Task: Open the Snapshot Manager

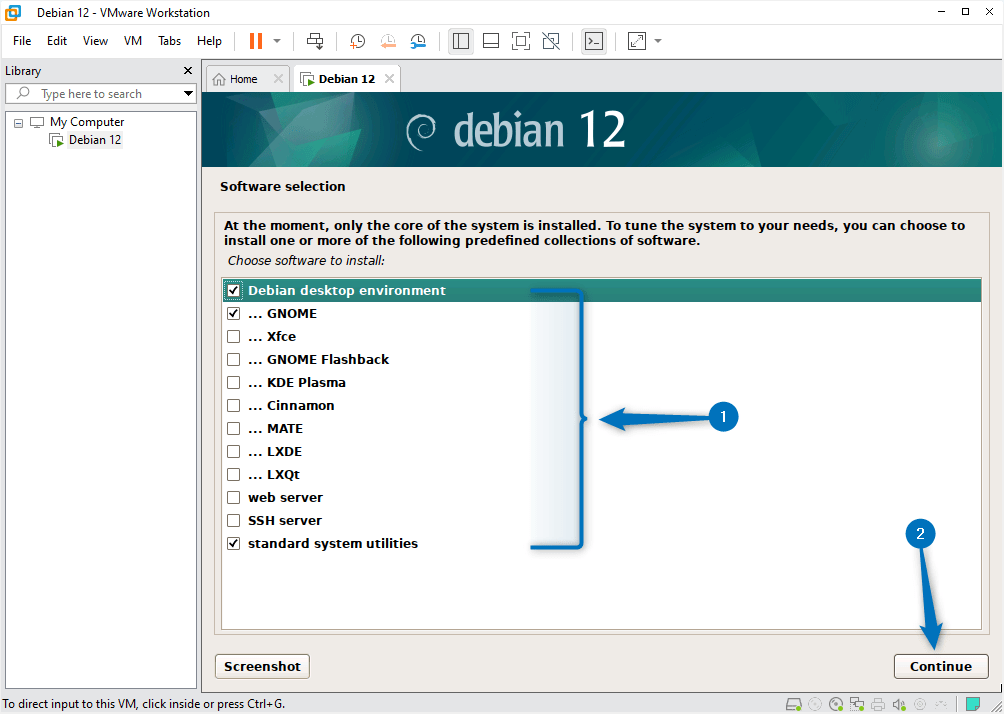Action: pos(418,41)
